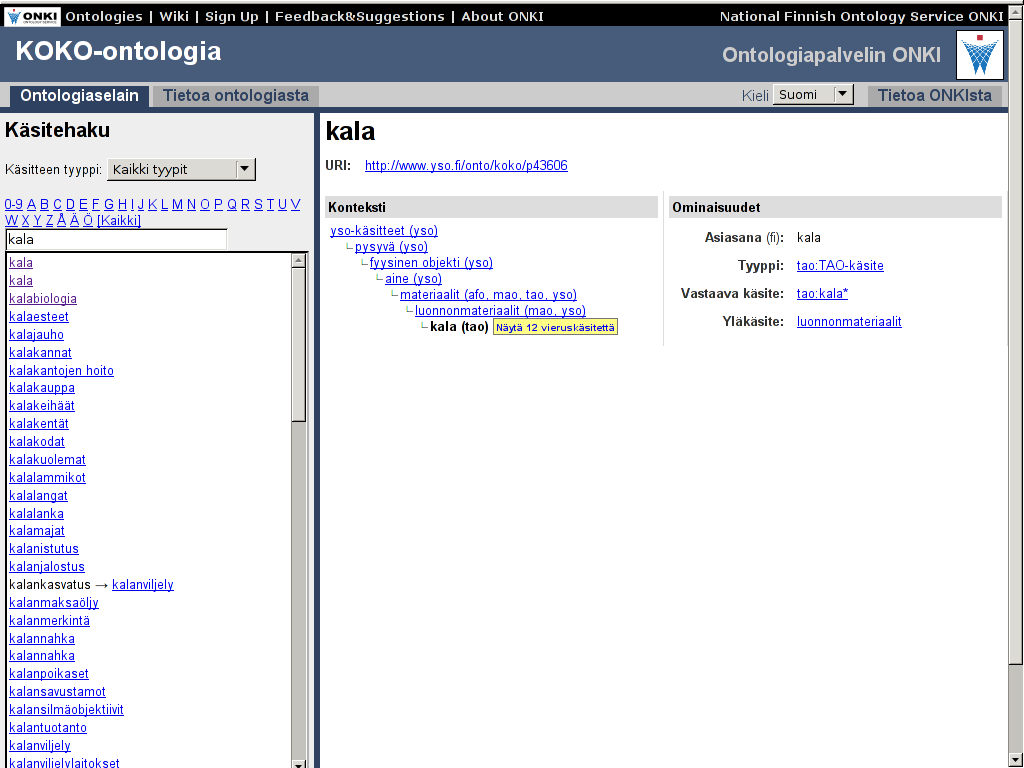Open tao:kala* corresponding concept link
This screenshot has width=1024, height=768.
(822, 294)
